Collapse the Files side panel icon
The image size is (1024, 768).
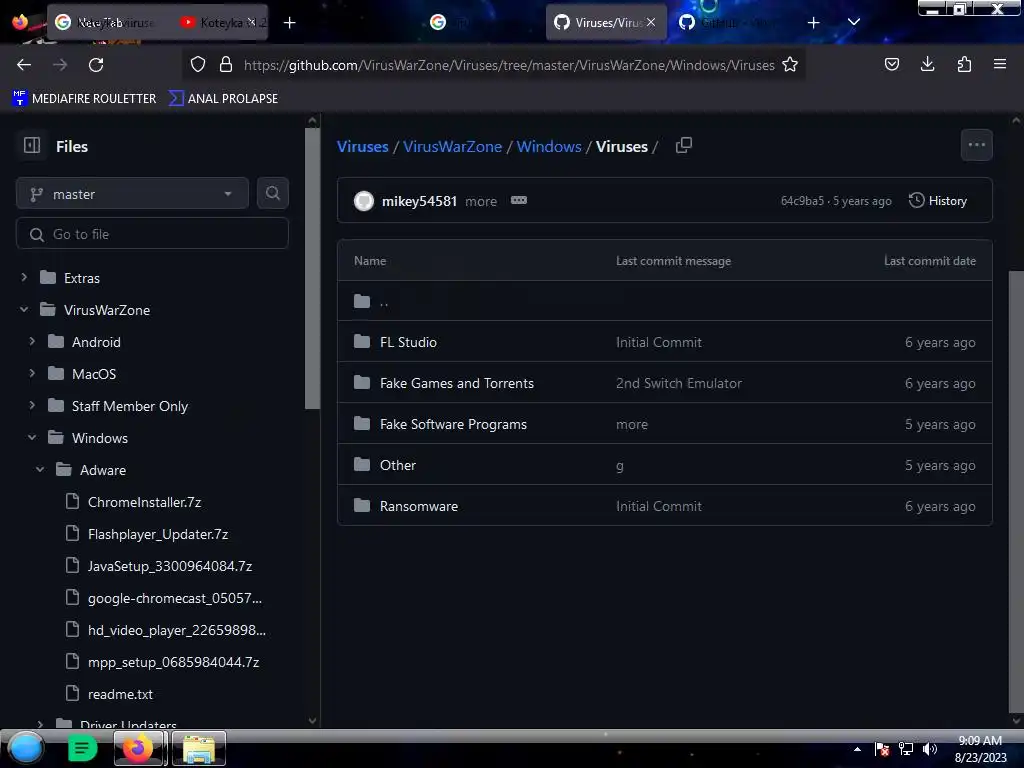click(32, 145)
